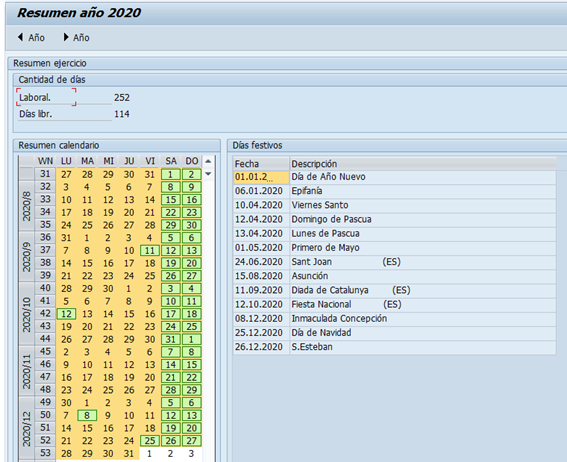Select the green Tuesday 8 in week 50
Screen dimensions: 567x462
pos(87,415)
